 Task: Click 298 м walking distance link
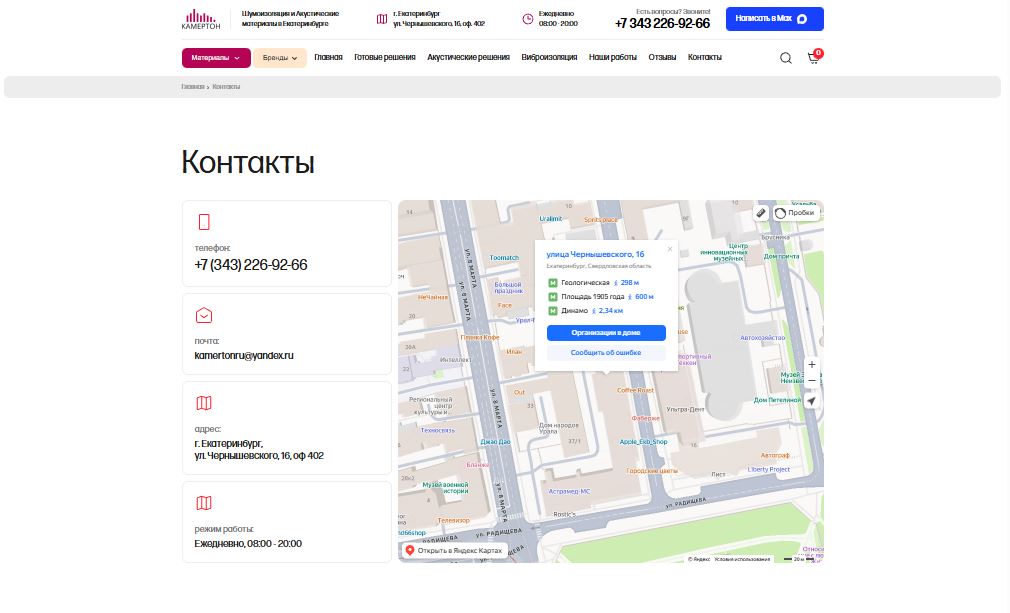pos(629,283)
